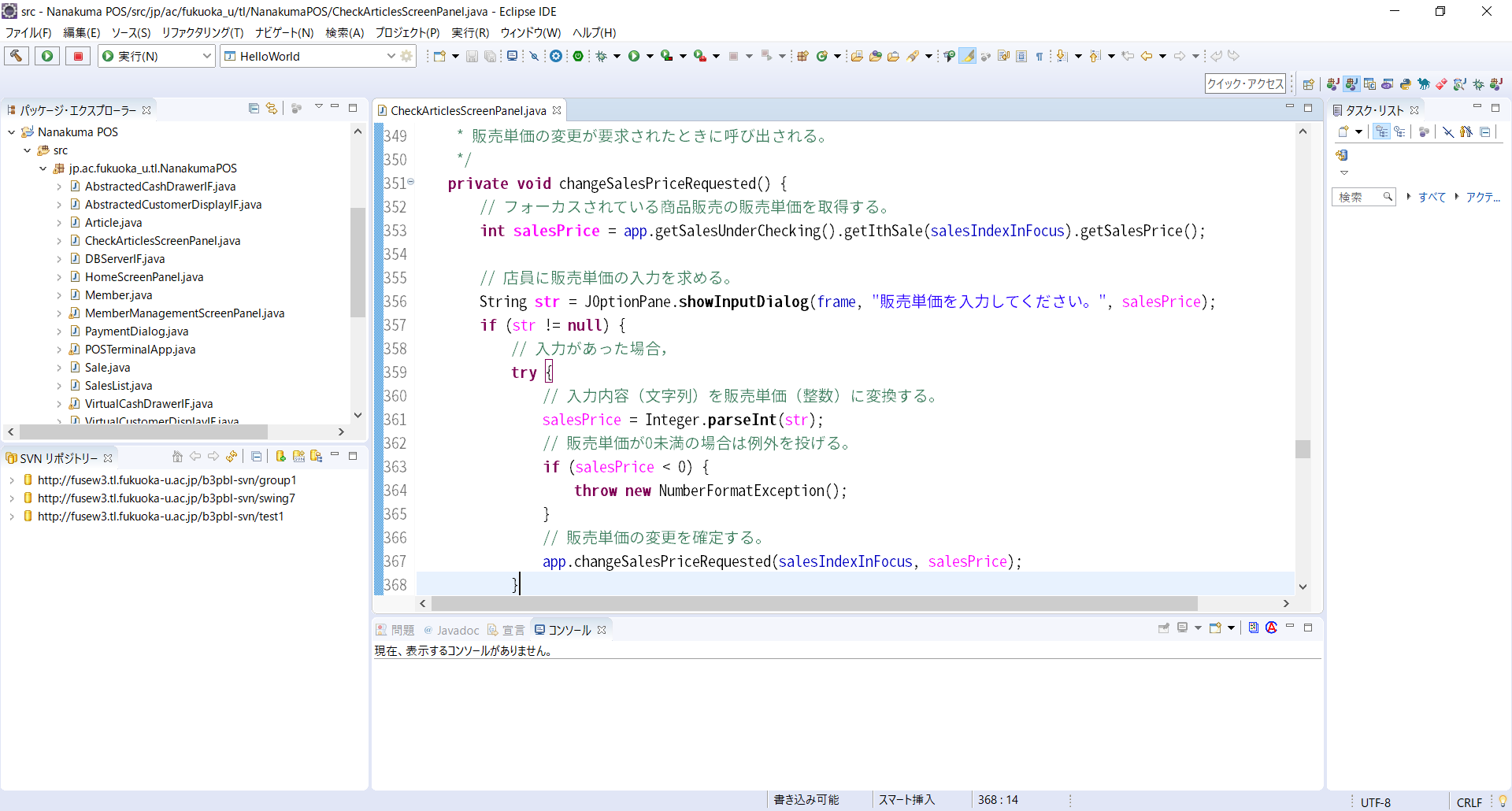Image resolution: width=1512 pixels, height=811 pixels.
Task: Click the Task List 検索 search field
Action: [1364, 197]
